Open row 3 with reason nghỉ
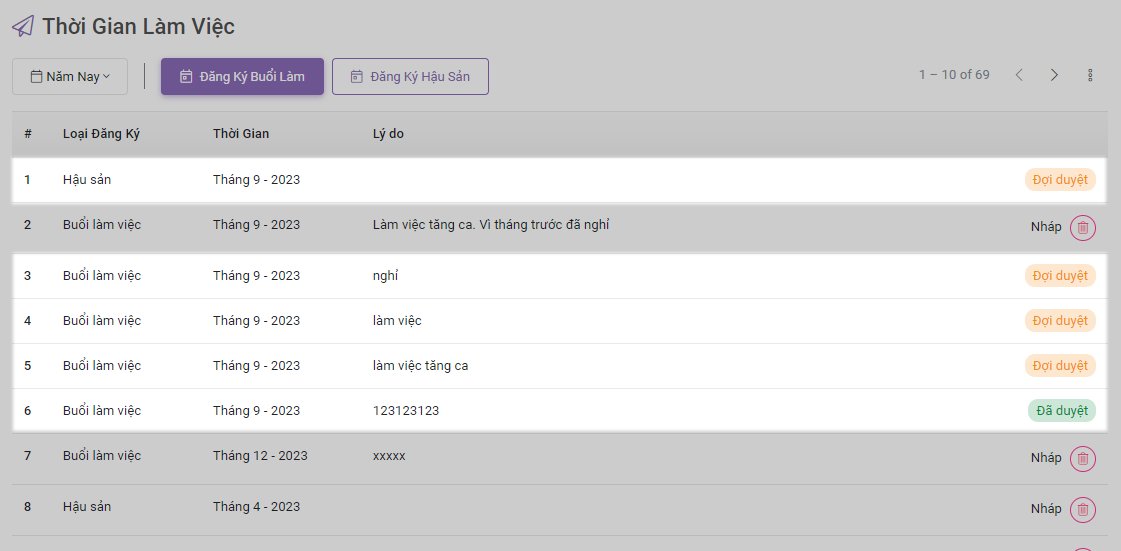This screenshot has height=551, width=1121. click(x=385, y=276)
